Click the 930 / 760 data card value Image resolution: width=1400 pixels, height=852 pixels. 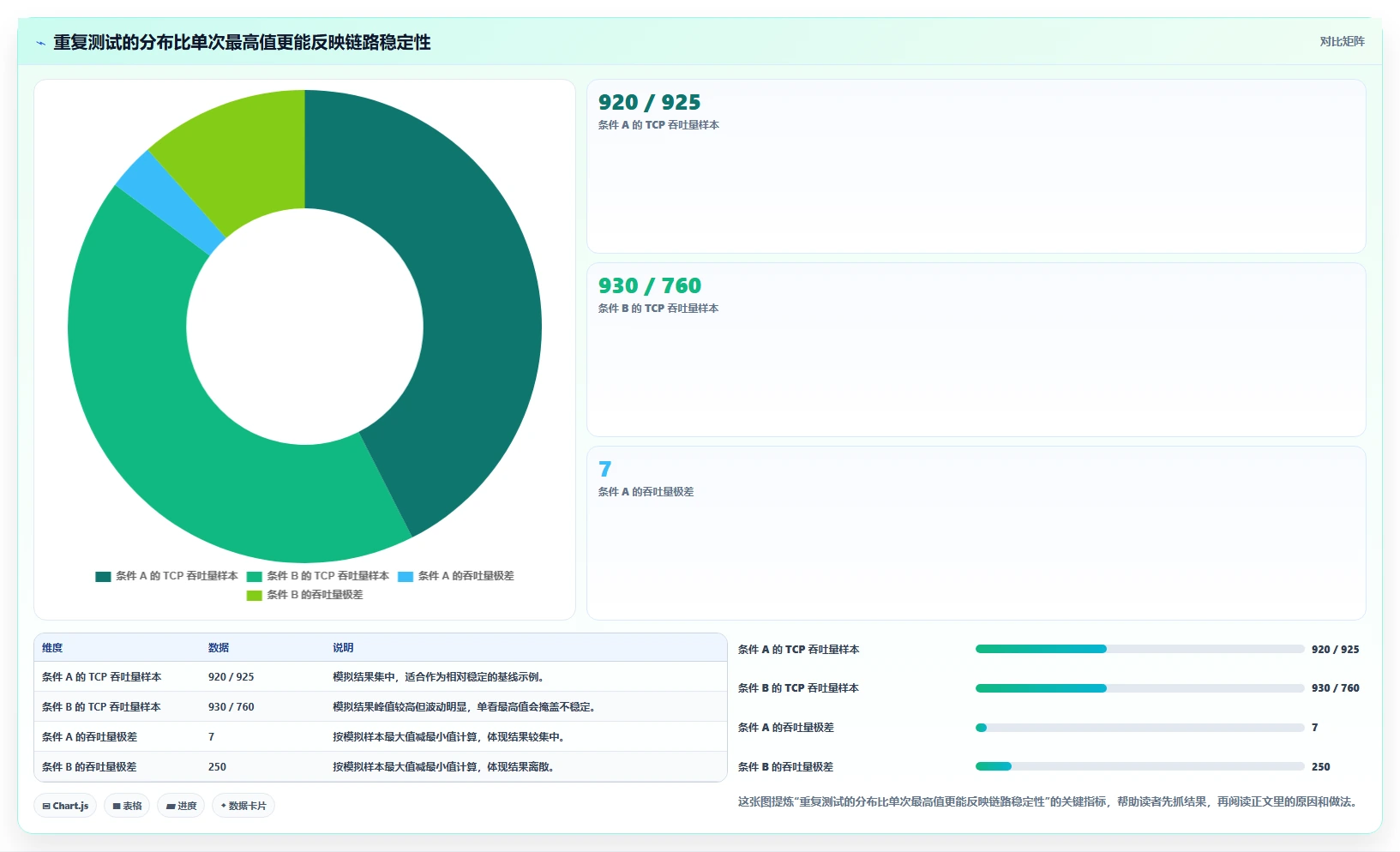click(650, 285)
